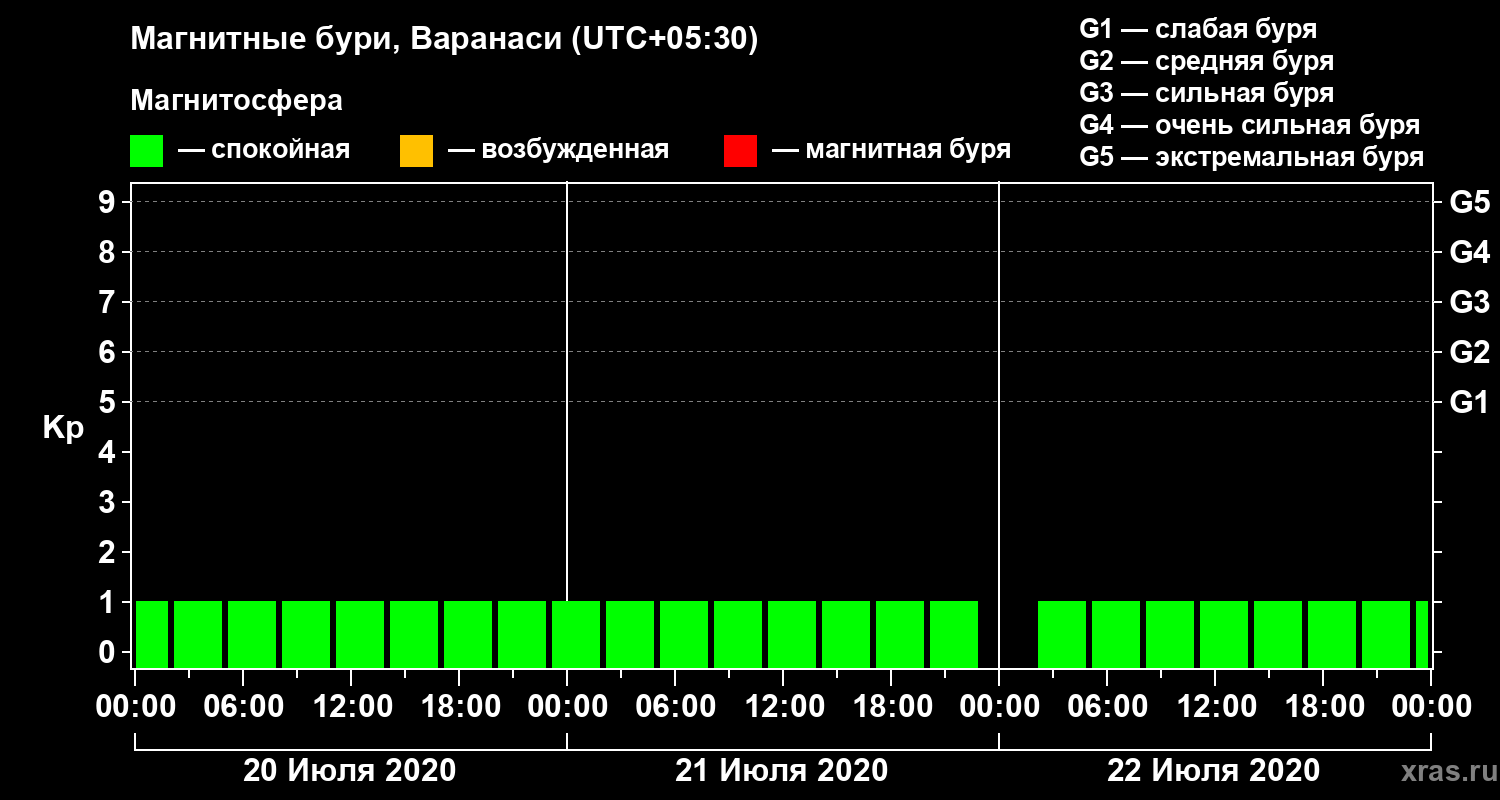Click the G2 label on right axis

point(1469,352)
